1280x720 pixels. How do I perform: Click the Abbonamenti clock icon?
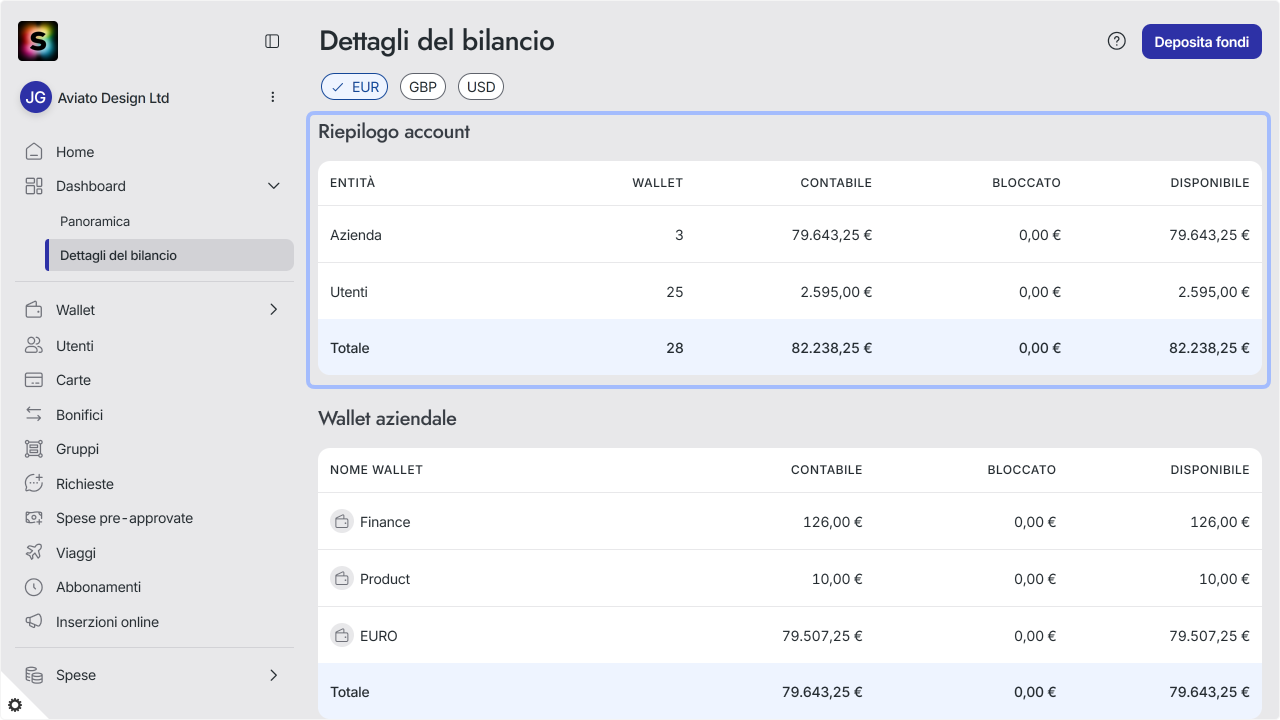click(x=34, y=587)
